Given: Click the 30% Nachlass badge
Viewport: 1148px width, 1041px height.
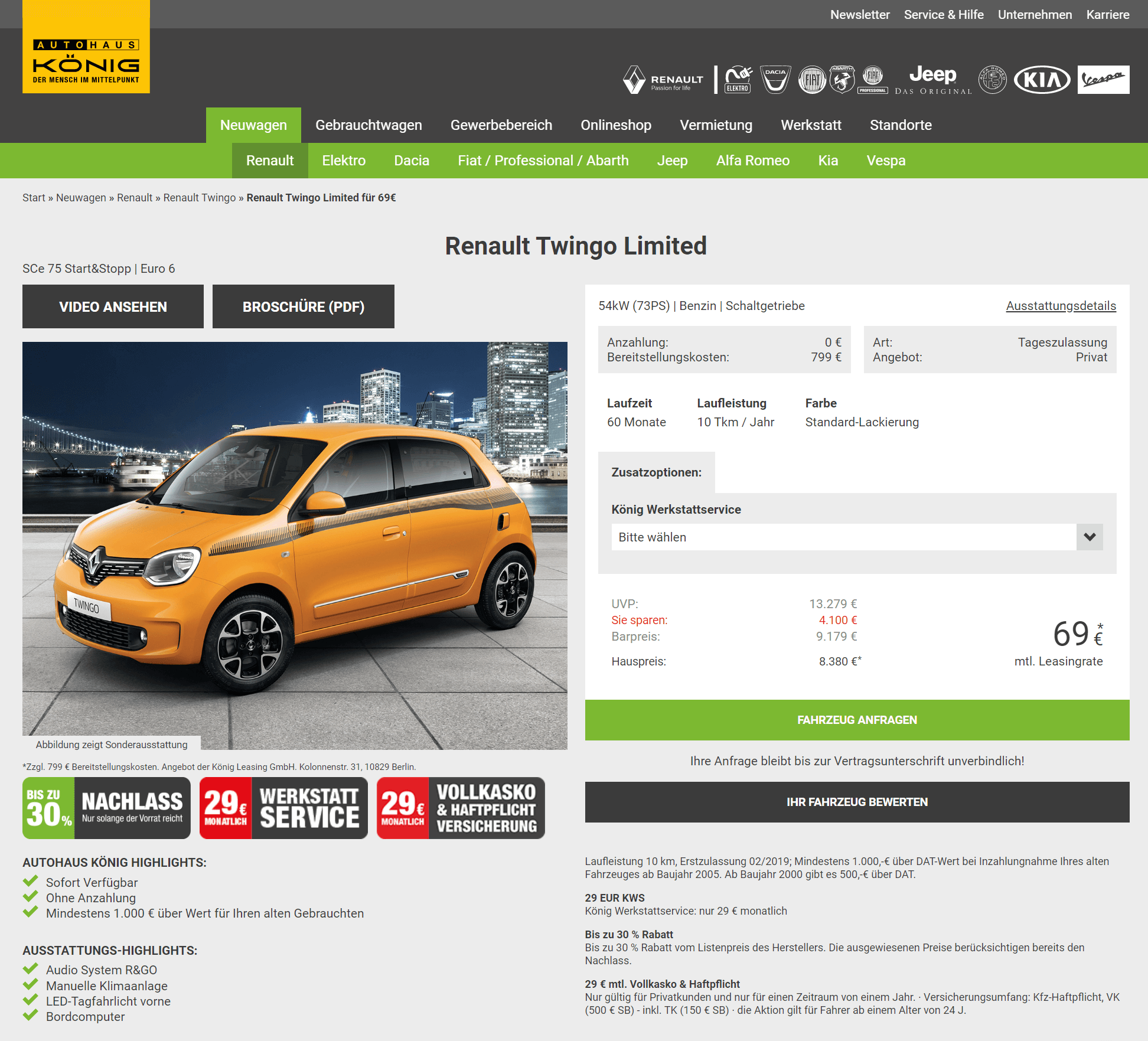Looking at the screenshot, I should pos(106,808).
